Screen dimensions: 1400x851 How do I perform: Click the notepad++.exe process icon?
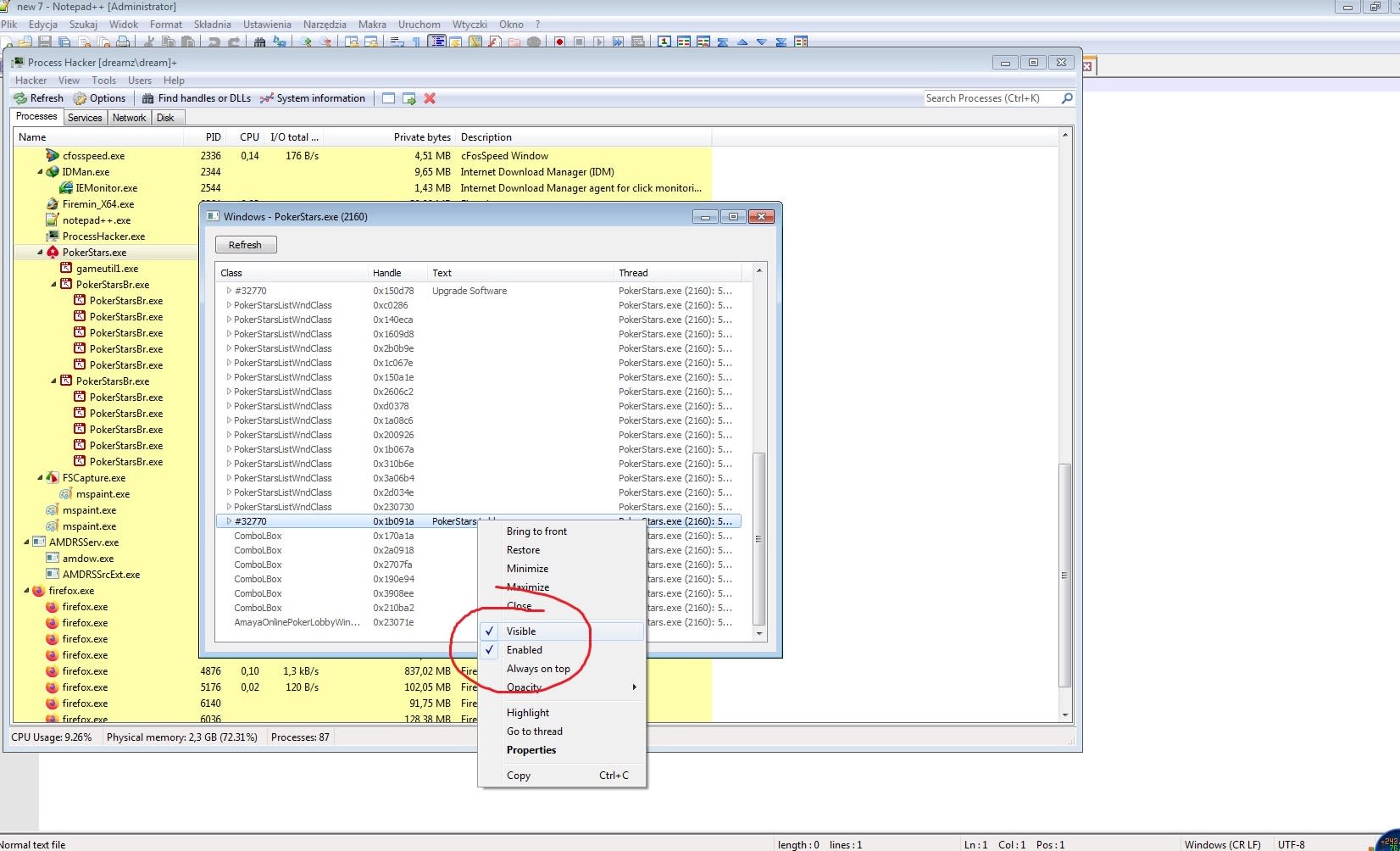(x=53, y=220)
